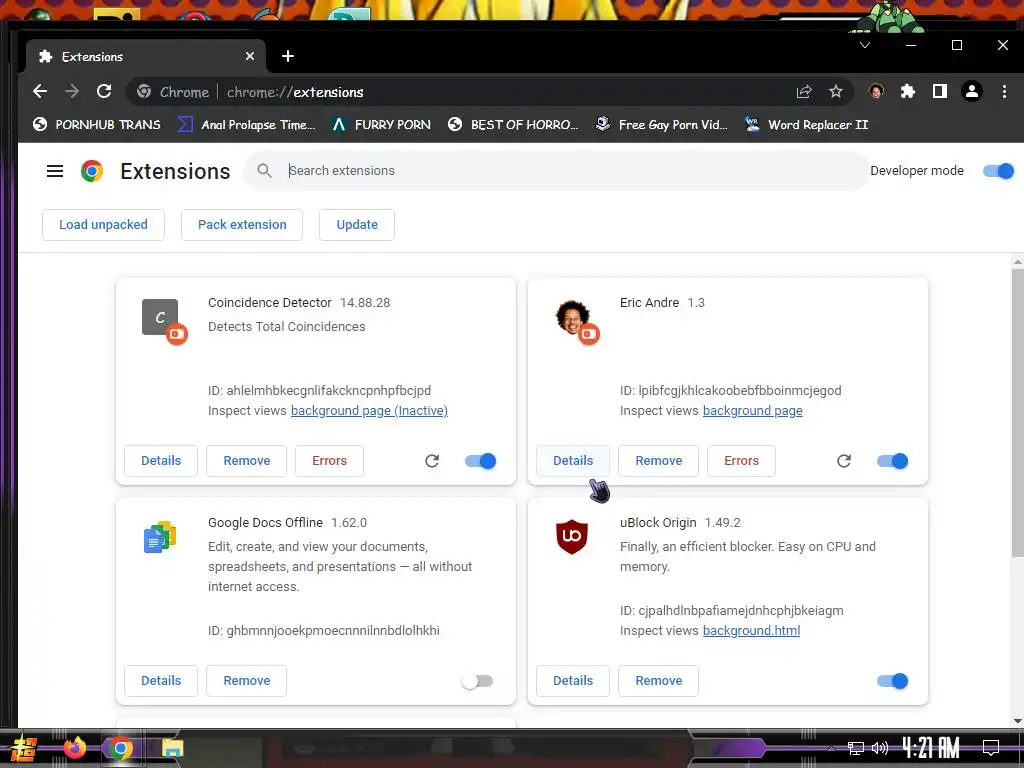
Task: Reload the page with the refresh icon
Action: 104,91
